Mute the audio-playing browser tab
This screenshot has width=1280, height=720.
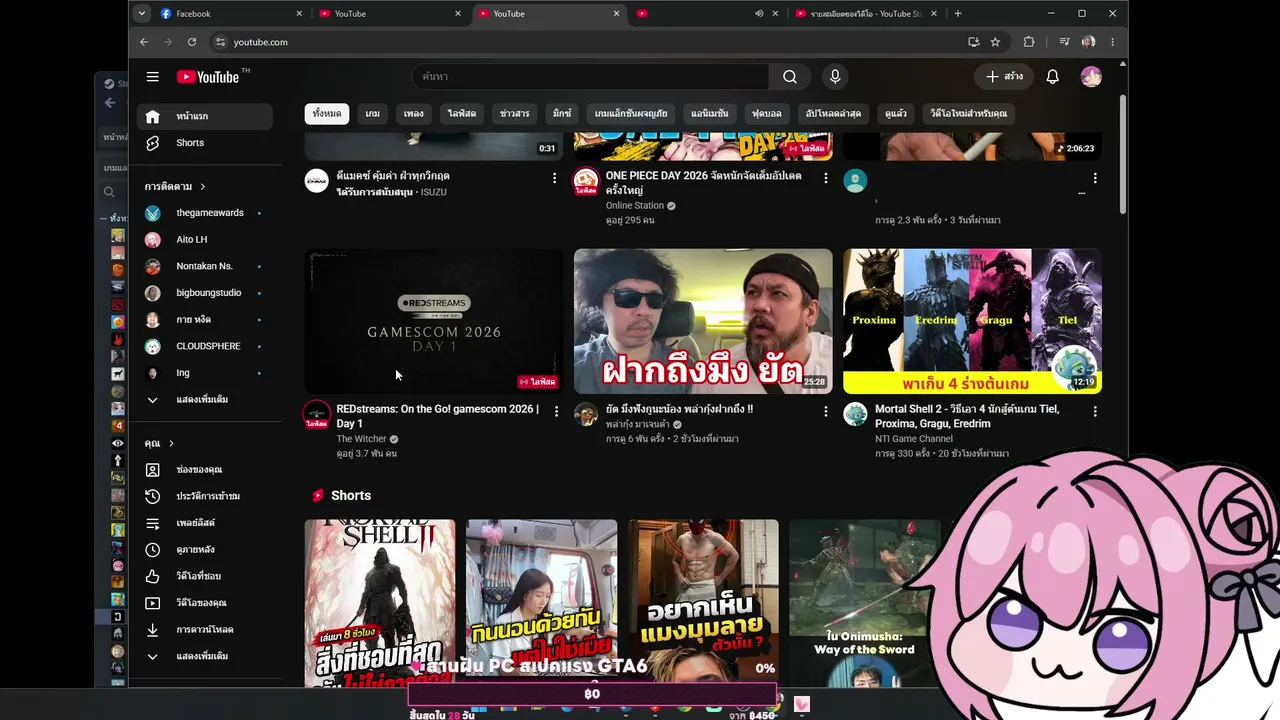(759, 14)
